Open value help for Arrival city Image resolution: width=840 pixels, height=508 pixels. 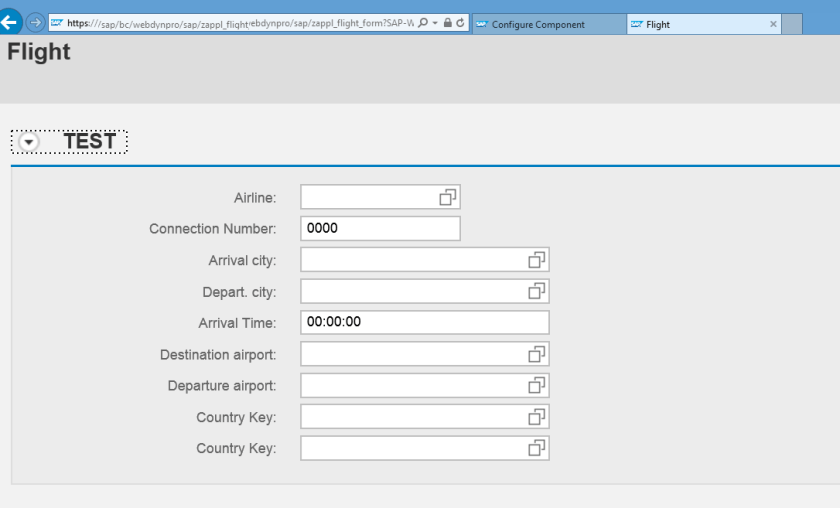[x=537, y=260]
